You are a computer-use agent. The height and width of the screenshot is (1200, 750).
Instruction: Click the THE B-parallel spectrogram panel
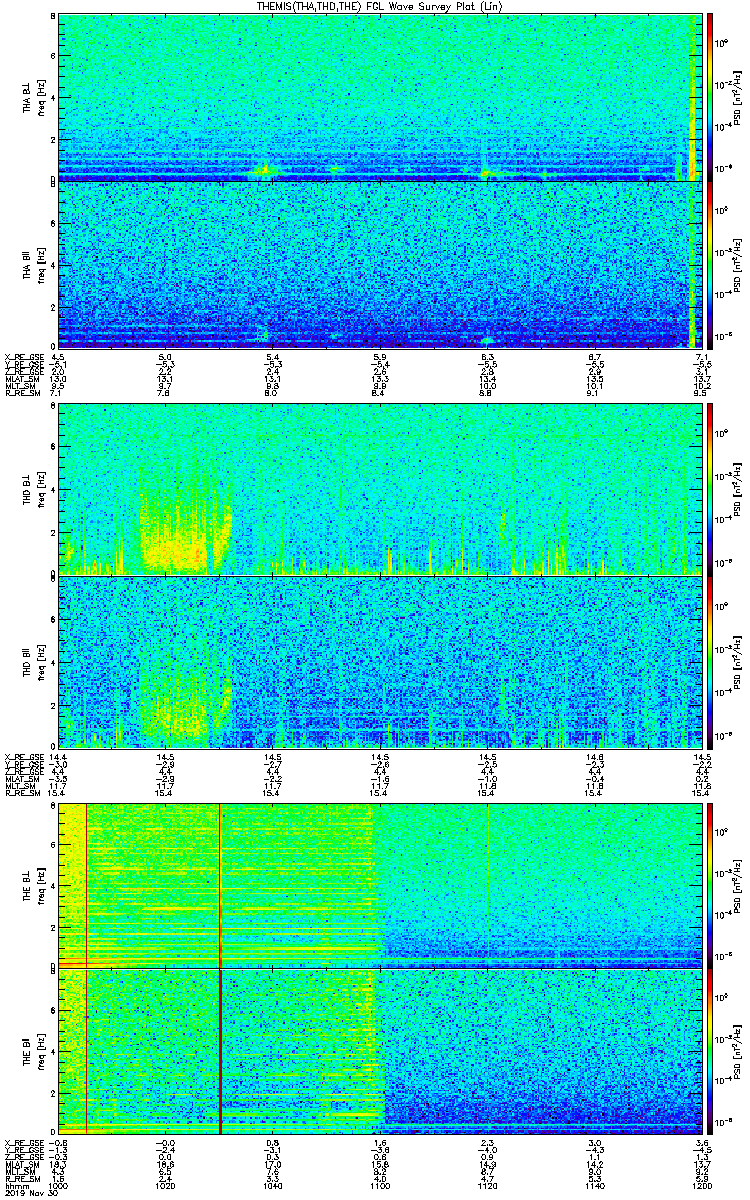378,1051
